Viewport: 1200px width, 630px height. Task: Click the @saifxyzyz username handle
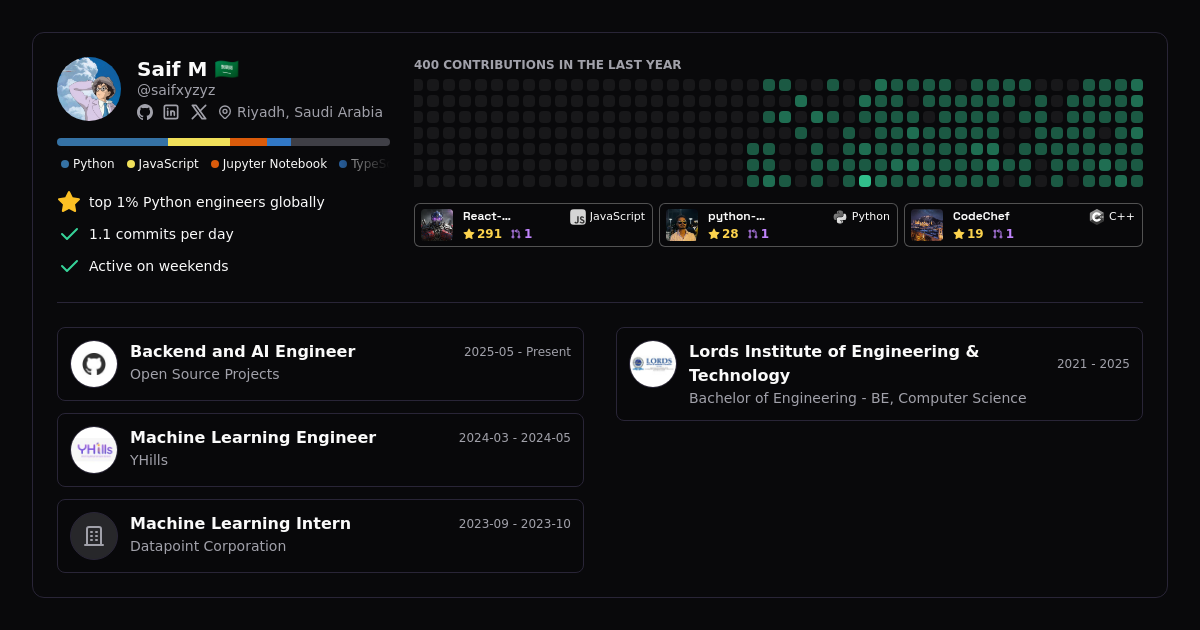coord(177,90)
